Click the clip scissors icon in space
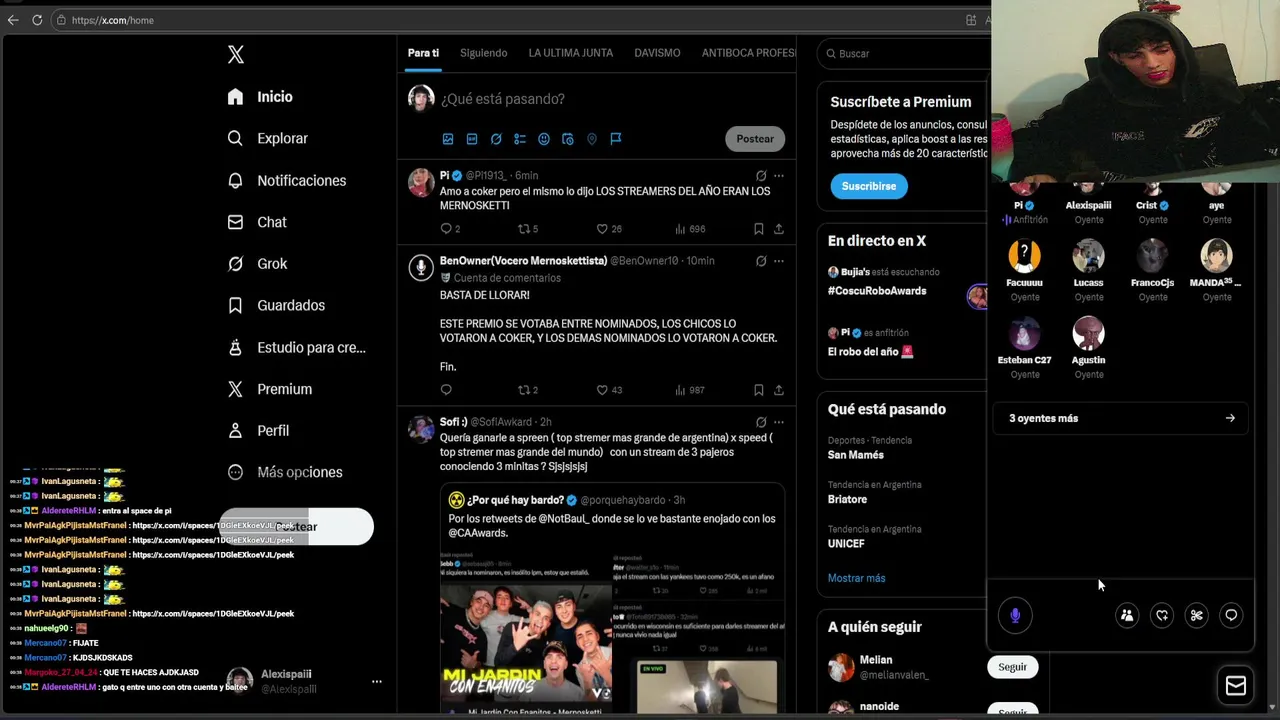 (x=1196, y=616)
